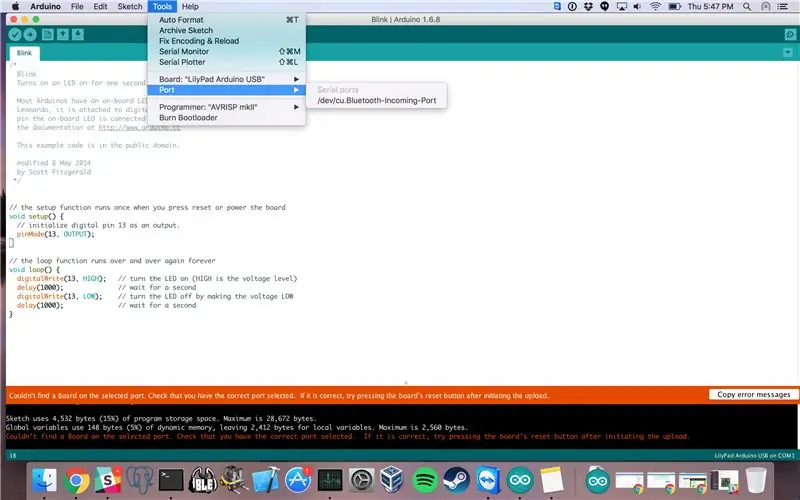Click the Open sketch up-arrow icon
This screenshot has height=500, width=800.
[63, 34]
